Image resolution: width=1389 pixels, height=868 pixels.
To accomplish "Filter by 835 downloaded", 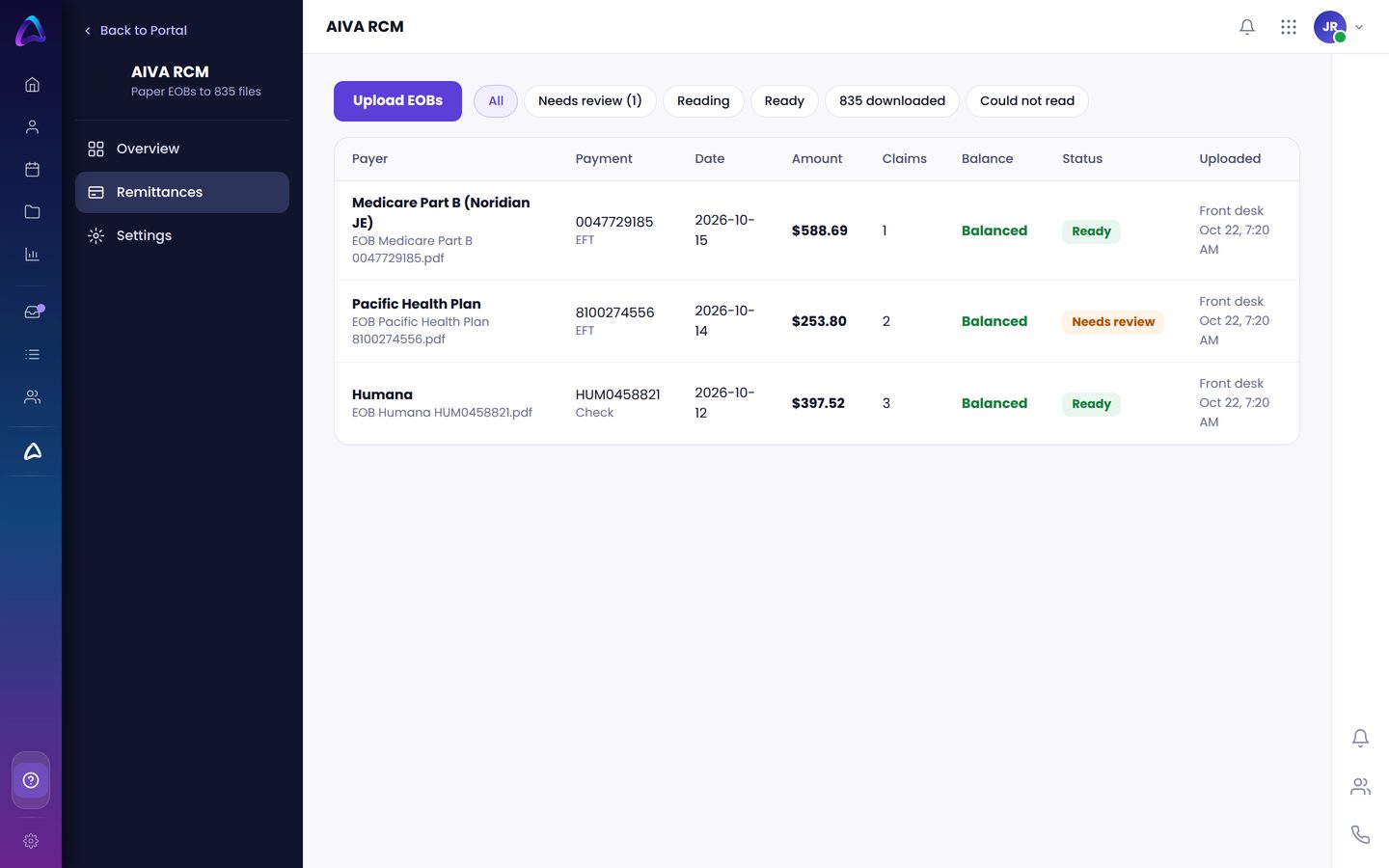I will (892, 101).
